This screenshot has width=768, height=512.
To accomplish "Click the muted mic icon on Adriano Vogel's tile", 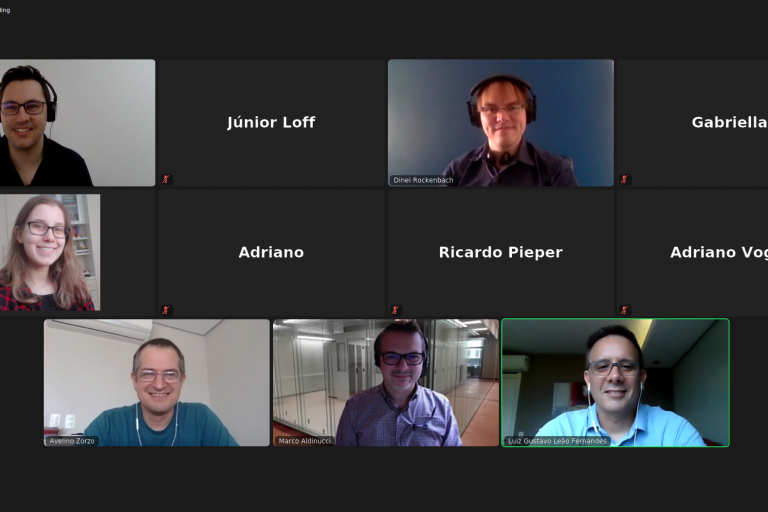I will [x=624, y=310].
